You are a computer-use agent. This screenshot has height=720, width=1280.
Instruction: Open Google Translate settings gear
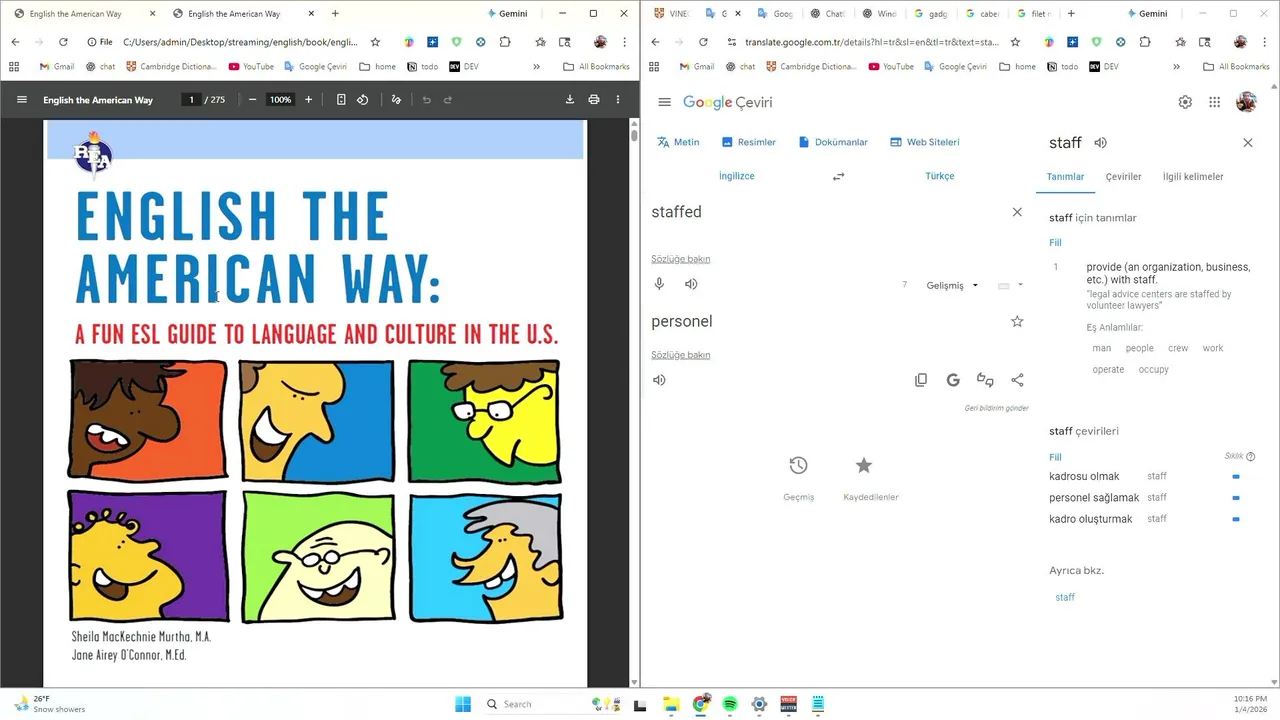tap(1185, 102)
